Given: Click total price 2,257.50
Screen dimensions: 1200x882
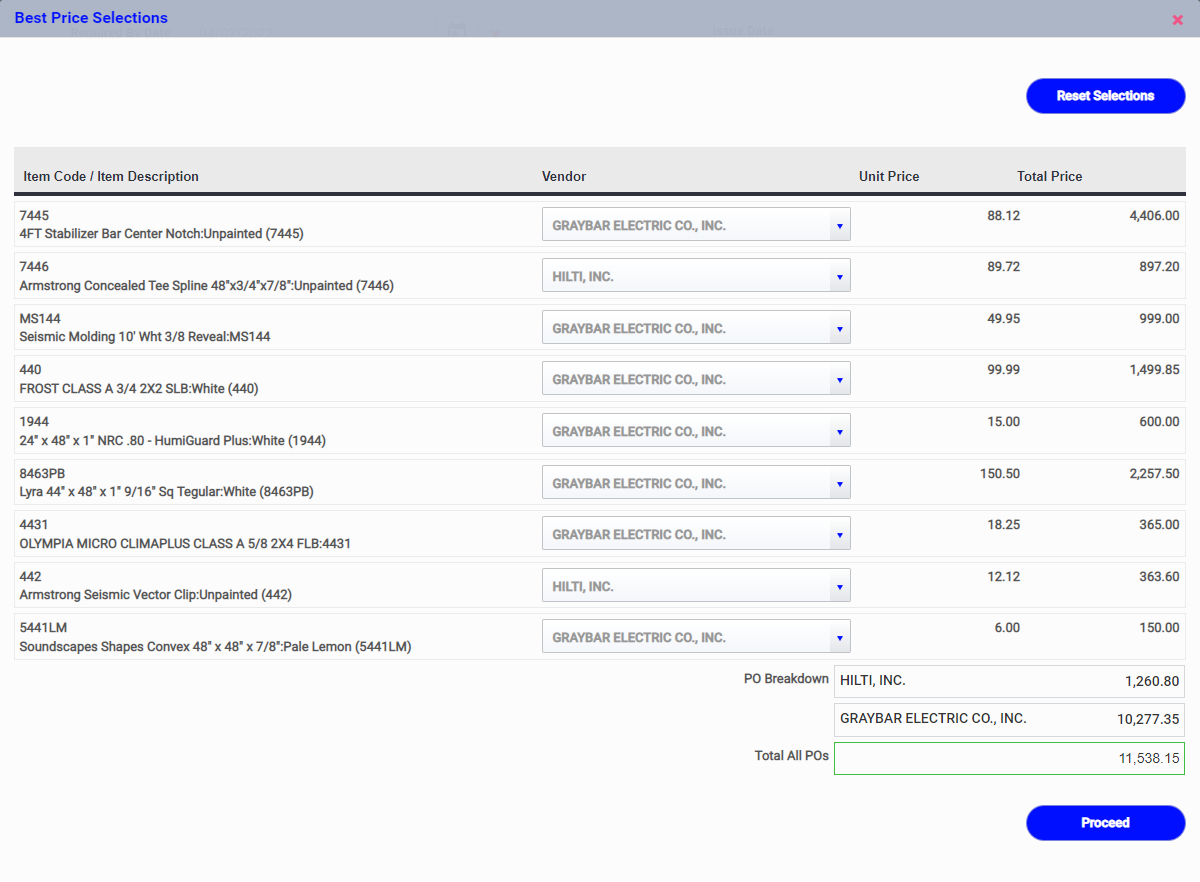Looking at the screenshot, I should tap(1154, 474).
